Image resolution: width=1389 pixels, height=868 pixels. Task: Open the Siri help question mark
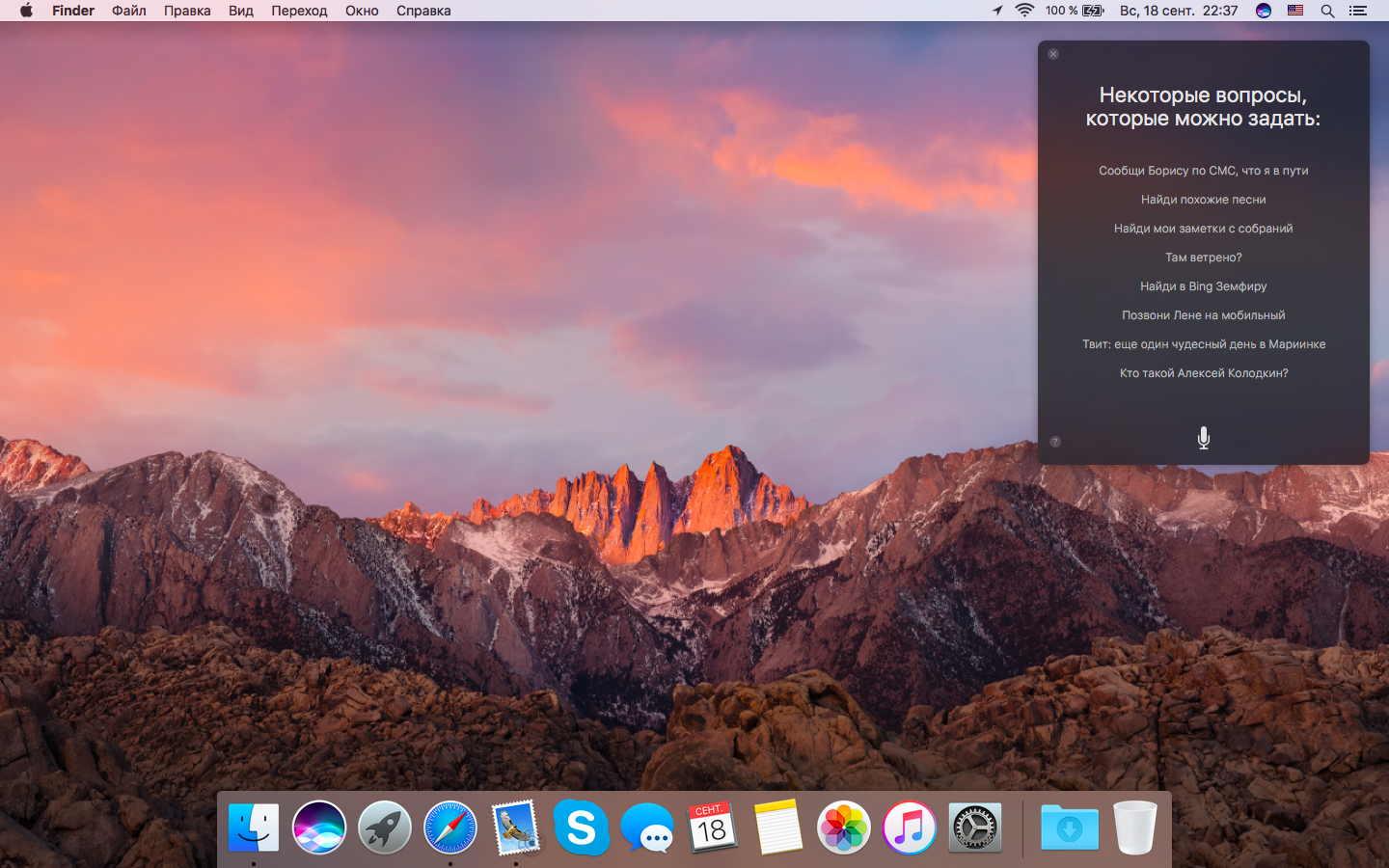pyautogui.click(x=1054, y=442)
